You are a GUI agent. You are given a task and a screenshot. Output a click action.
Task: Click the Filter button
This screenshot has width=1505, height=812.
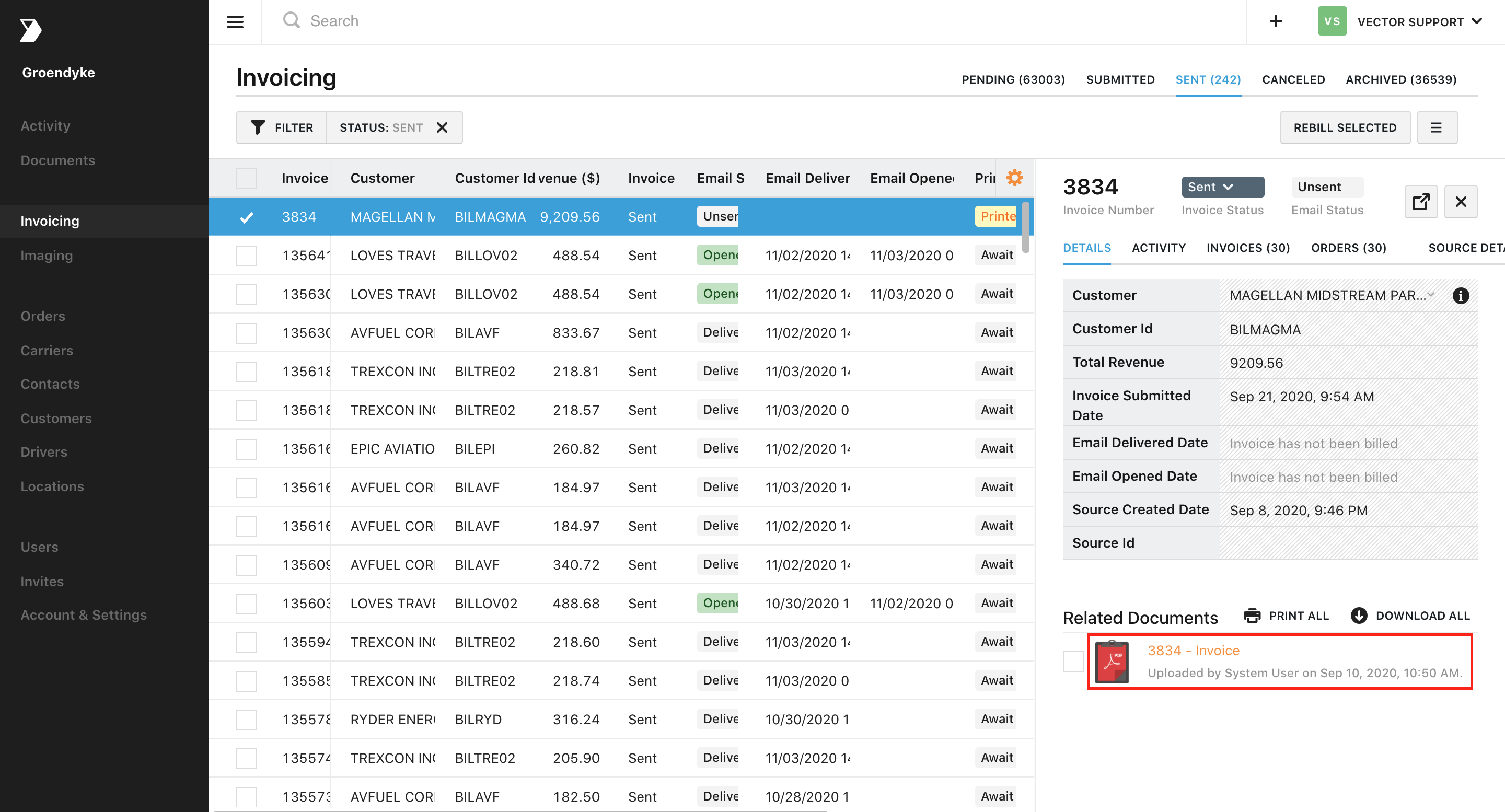pos(282,127)
